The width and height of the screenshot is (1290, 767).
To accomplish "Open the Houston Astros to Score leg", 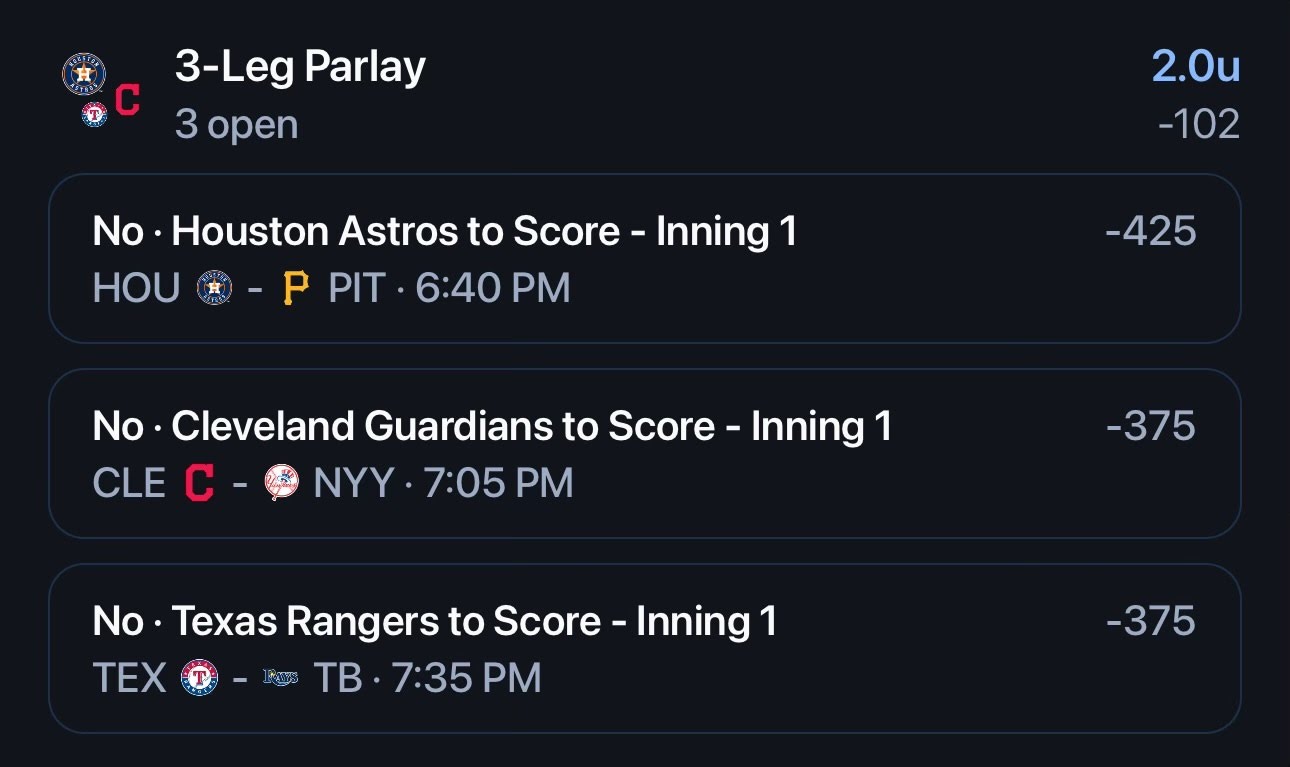I will [645, 259].
